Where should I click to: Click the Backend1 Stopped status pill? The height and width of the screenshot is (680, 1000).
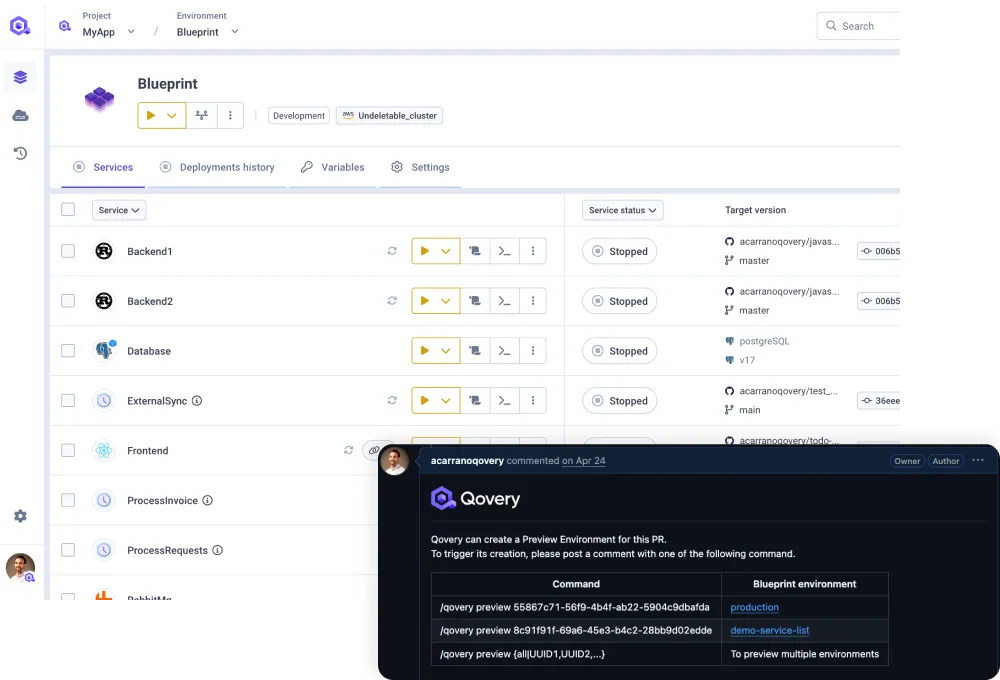pyautogui.click(x=619, y=251)
